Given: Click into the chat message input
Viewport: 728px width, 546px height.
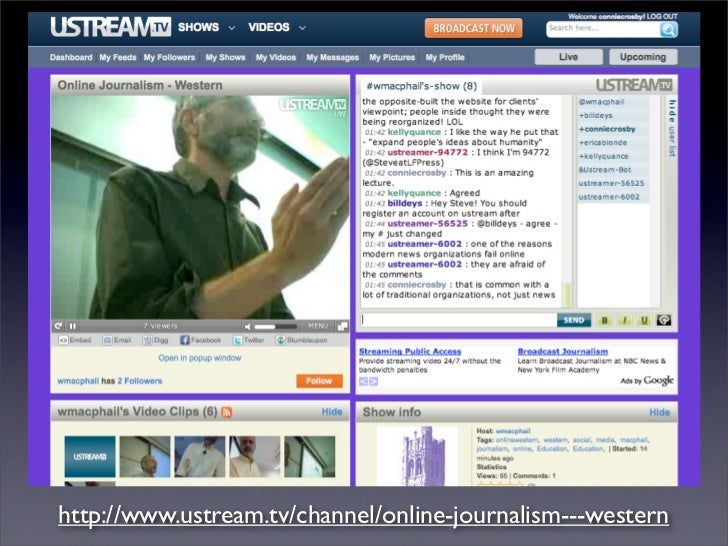Looking at the screenshot, I should coord(459,320).
